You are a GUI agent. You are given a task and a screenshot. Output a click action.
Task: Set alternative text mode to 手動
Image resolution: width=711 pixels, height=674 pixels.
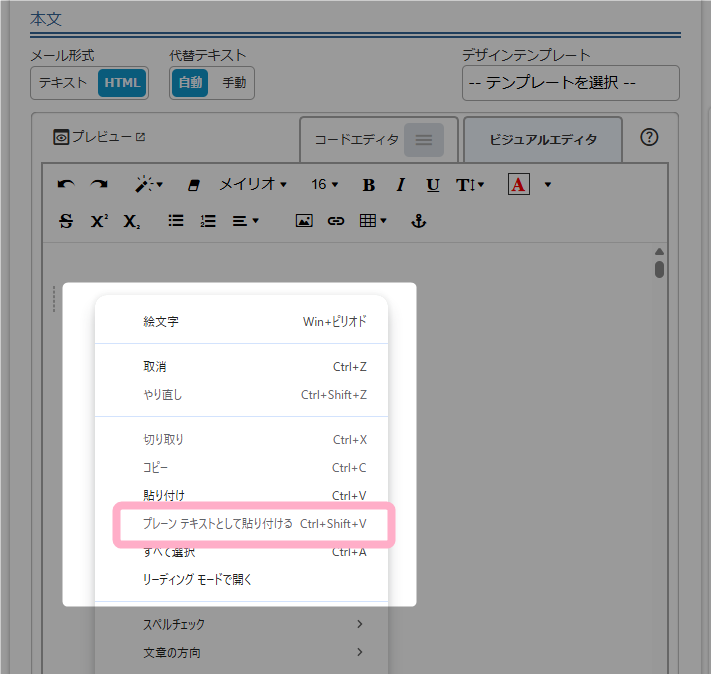pyautogui.click(x=234, y=83)
